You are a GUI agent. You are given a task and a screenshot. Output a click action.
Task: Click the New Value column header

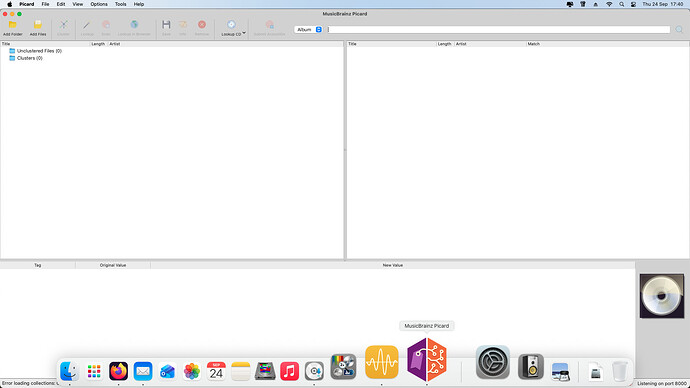(393, 265)
